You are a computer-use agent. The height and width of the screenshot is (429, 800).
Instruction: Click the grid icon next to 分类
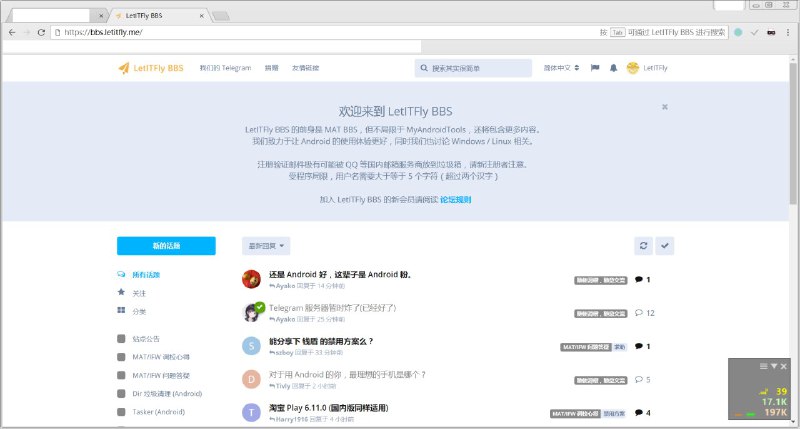[121, 310]
